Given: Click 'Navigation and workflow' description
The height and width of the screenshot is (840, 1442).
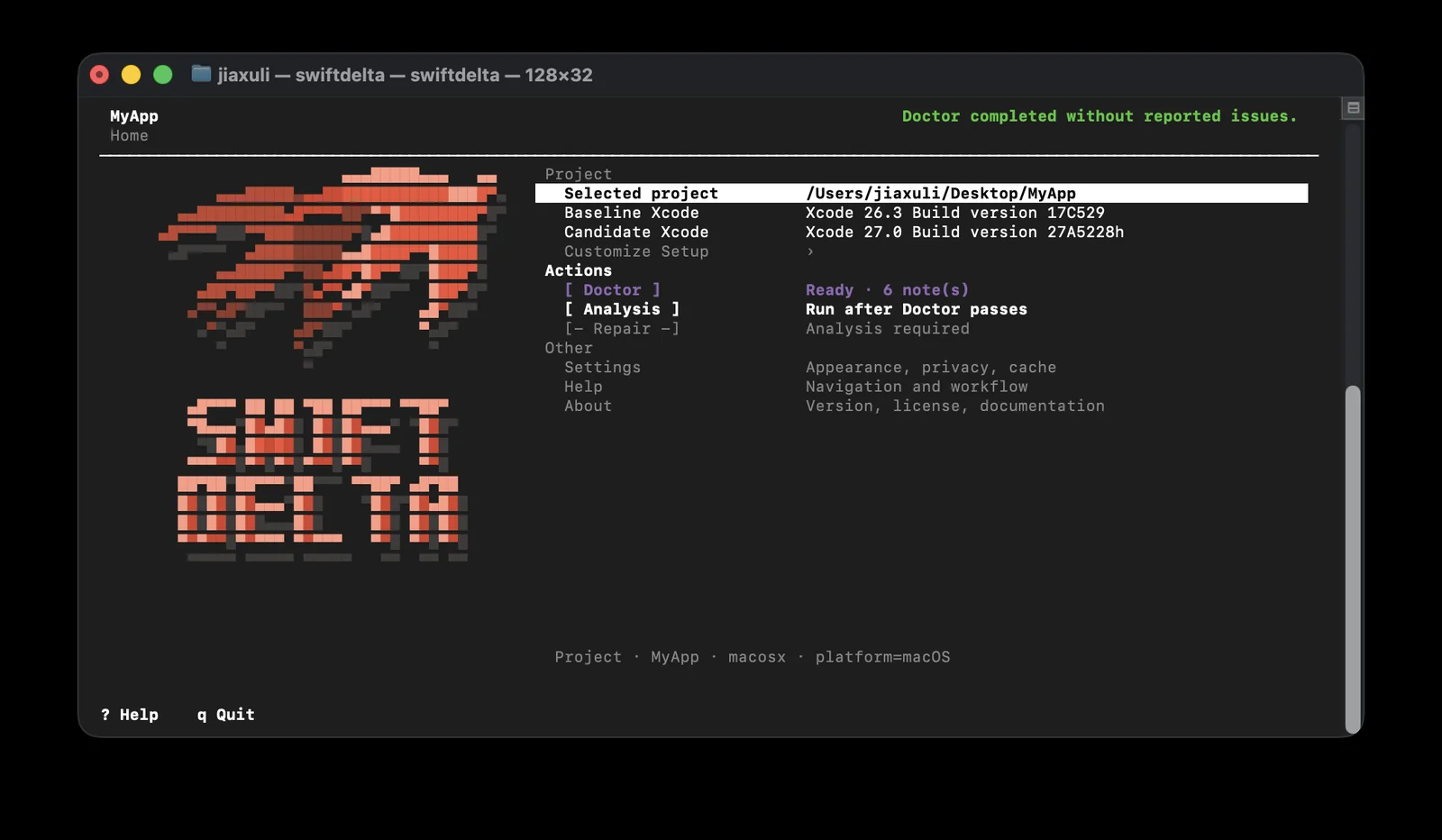Looking at the screenshot, I should click(917, 387).
